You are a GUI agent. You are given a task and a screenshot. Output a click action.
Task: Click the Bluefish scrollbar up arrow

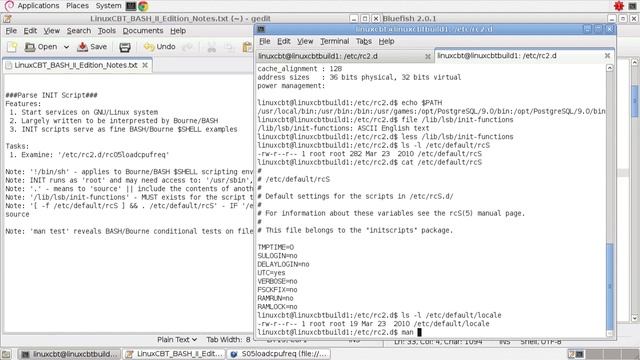point(634,62)
